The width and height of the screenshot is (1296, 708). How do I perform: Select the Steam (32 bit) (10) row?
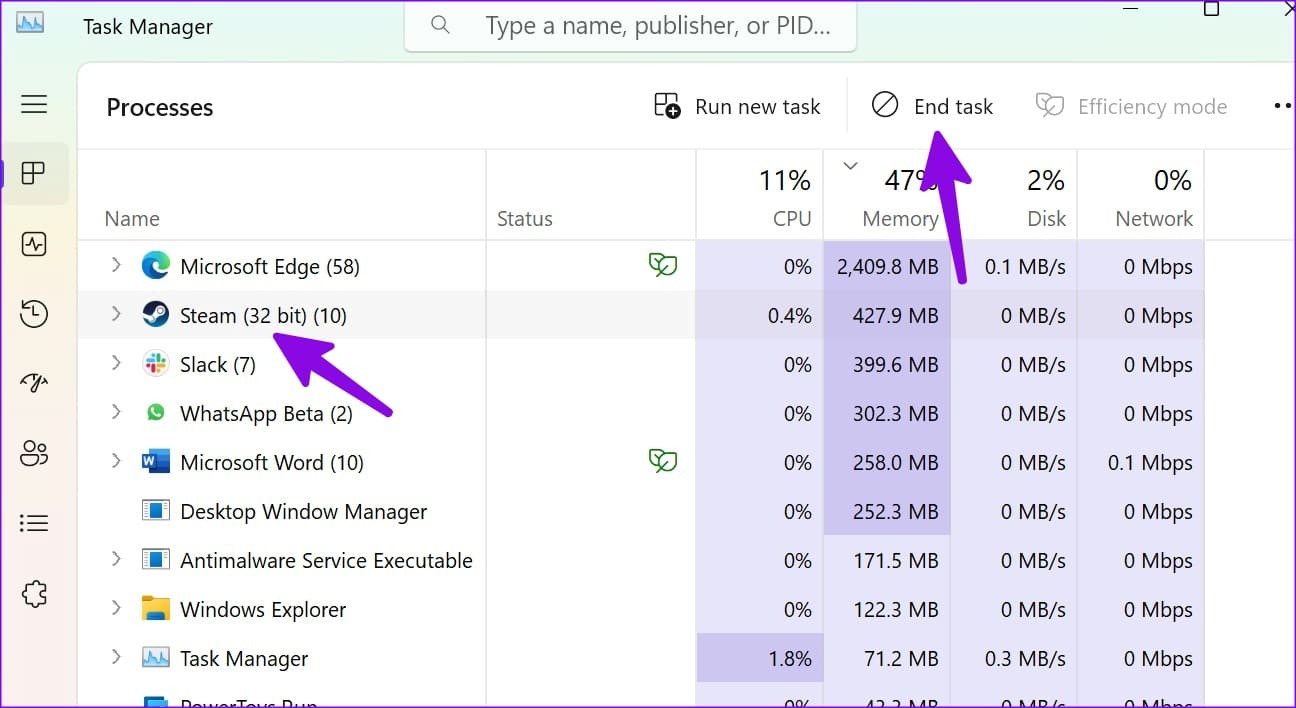(640, 315)
